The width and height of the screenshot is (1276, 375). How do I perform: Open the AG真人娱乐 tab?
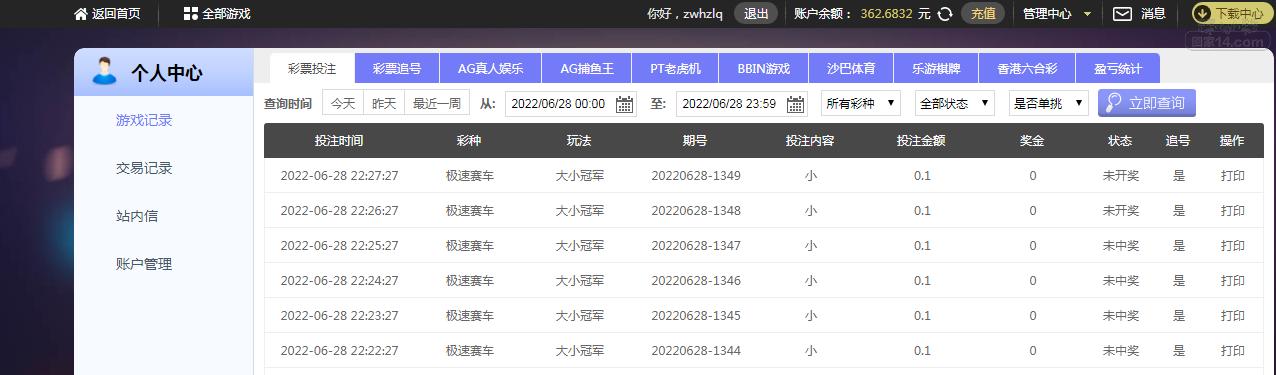click(x=490, y=69)
